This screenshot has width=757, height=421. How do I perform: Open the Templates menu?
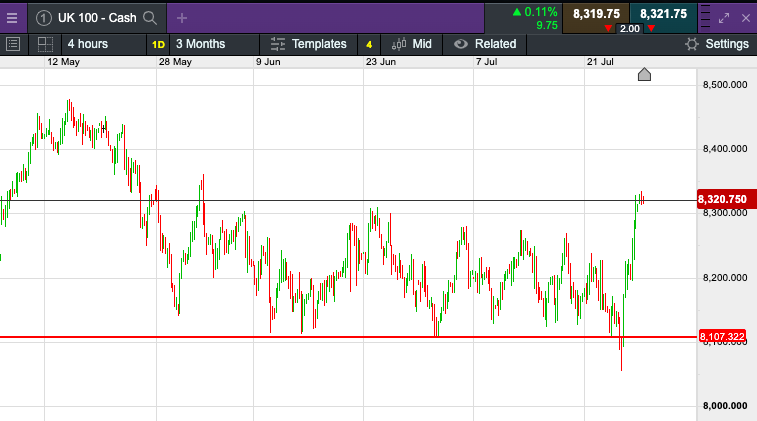click(308, 44)
